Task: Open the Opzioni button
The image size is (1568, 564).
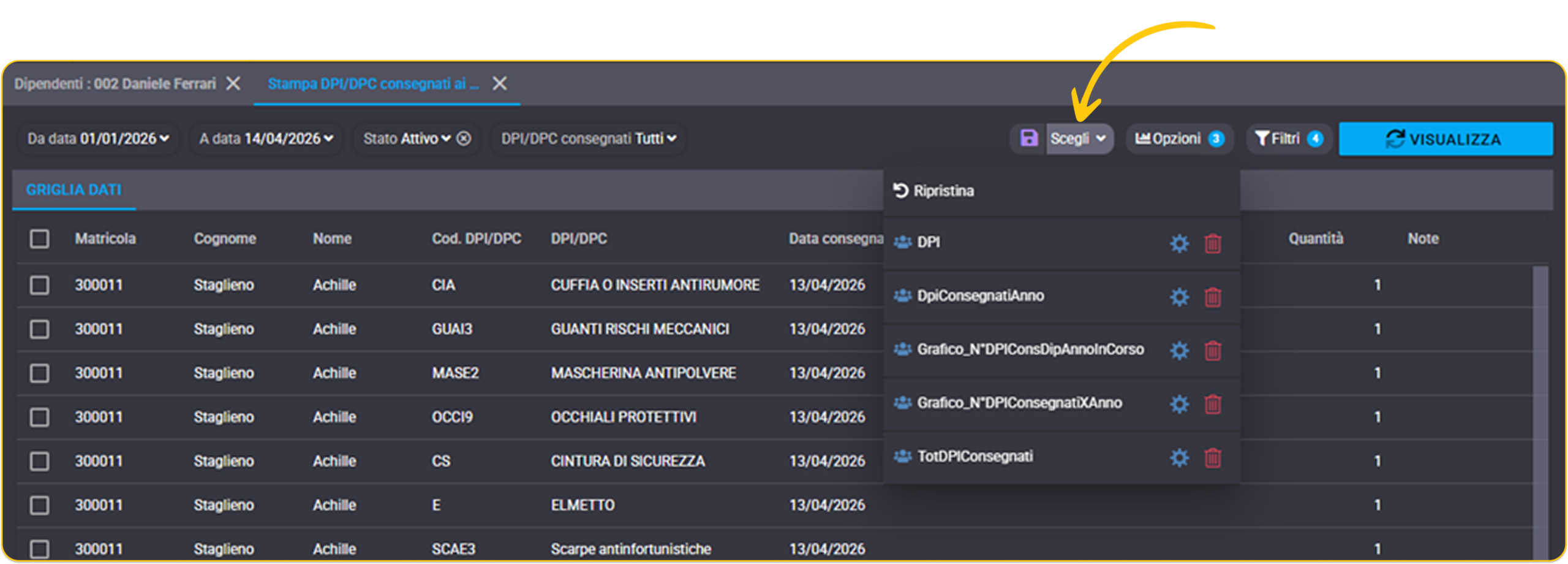Action: coord(1179,139)
